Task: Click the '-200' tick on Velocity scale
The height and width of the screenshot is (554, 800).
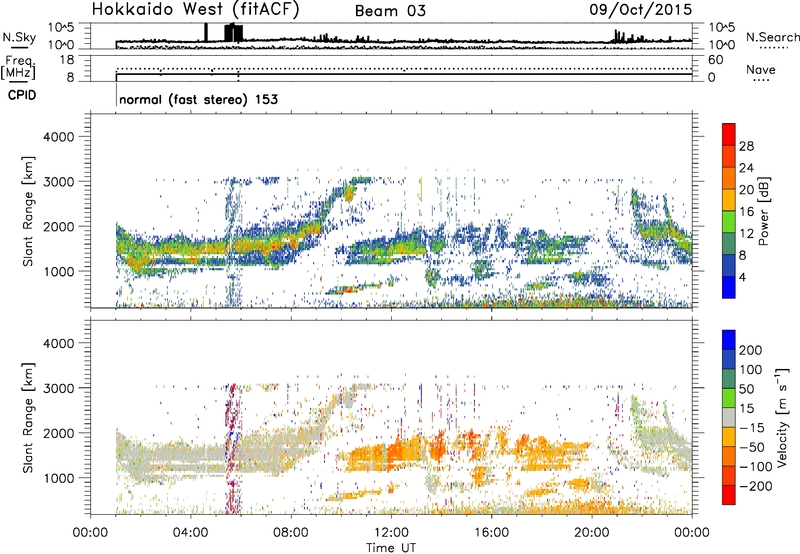Action: 756,486
